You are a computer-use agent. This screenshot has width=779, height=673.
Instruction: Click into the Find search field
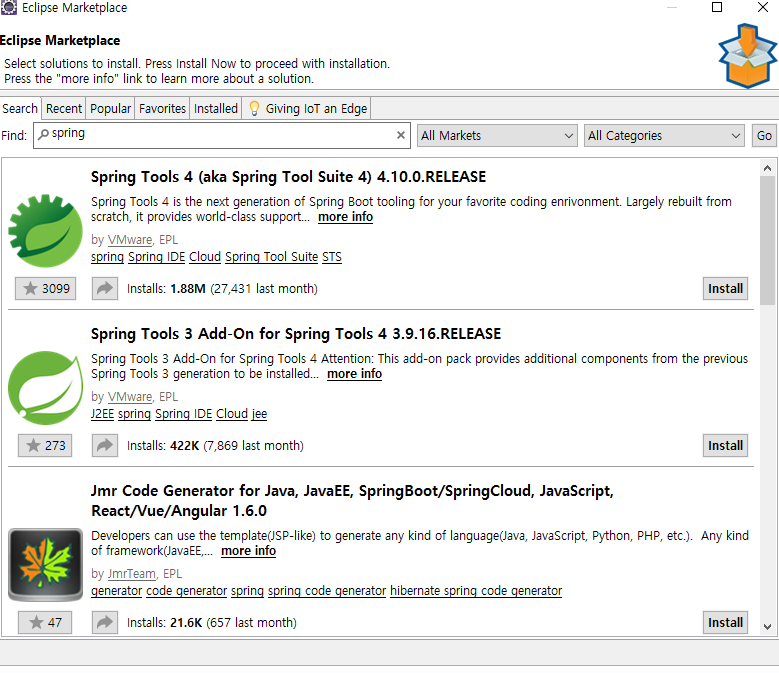(222, 135)
